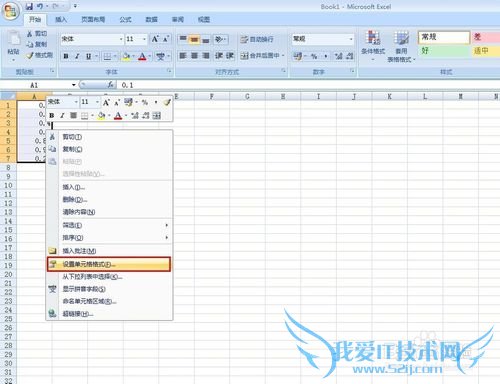
Task: Click the mini toolbar format painter brush
Action: [167, 102]
